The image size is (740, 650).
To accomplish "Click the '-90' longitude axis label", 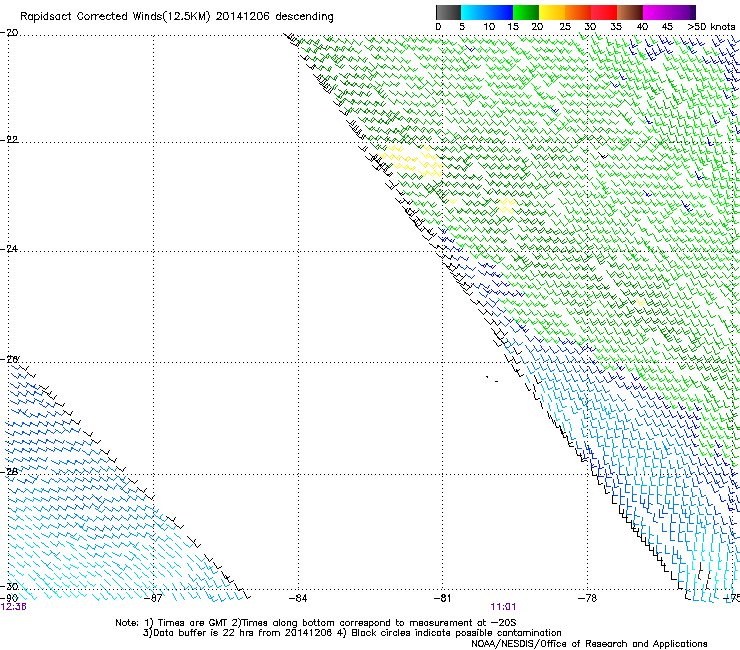I will [9, 598].
